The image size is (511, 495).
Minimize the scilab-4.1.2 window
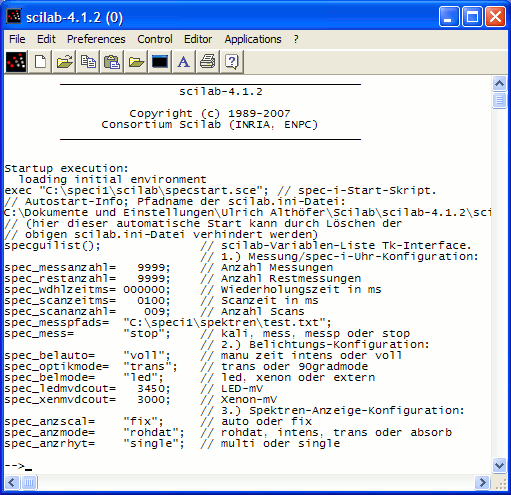coord(449,17)
